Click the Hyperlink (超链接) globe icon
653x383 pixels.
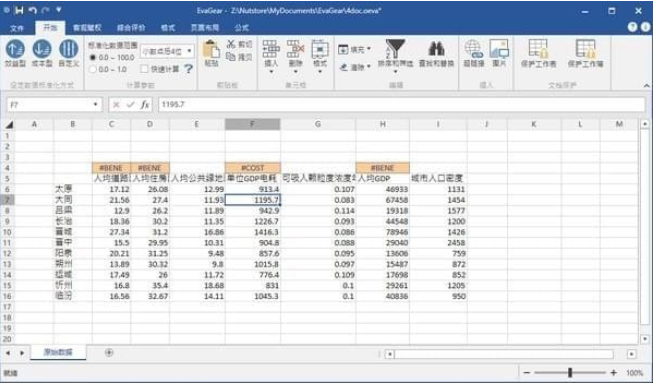click(474, 49)
